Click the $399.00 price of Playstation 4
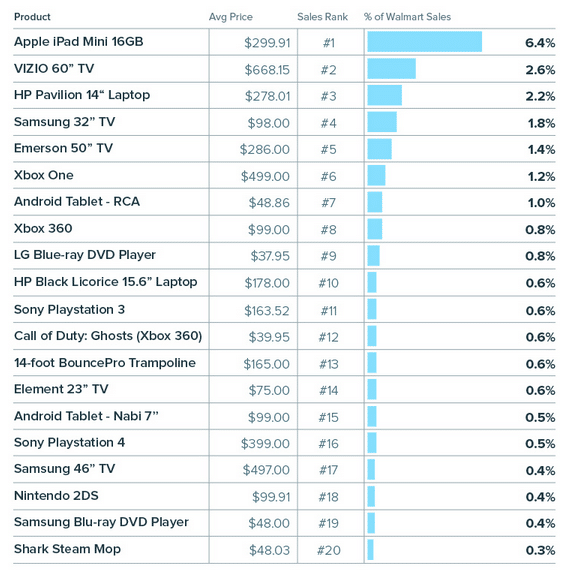This screenshot has height=579, width=570. tap(265, 443)
